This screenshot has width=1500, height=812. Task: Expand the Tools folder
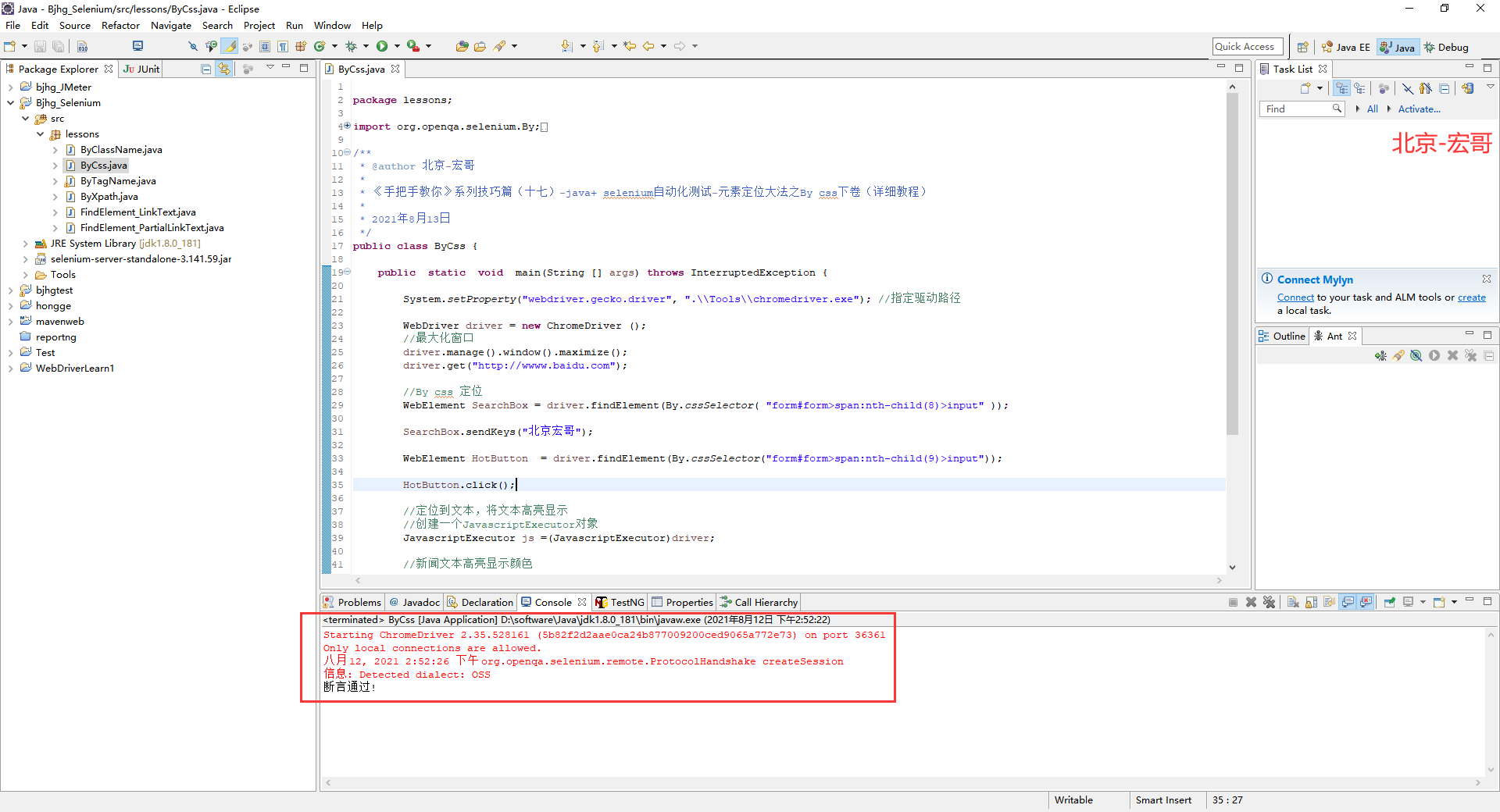pos(25,275)
